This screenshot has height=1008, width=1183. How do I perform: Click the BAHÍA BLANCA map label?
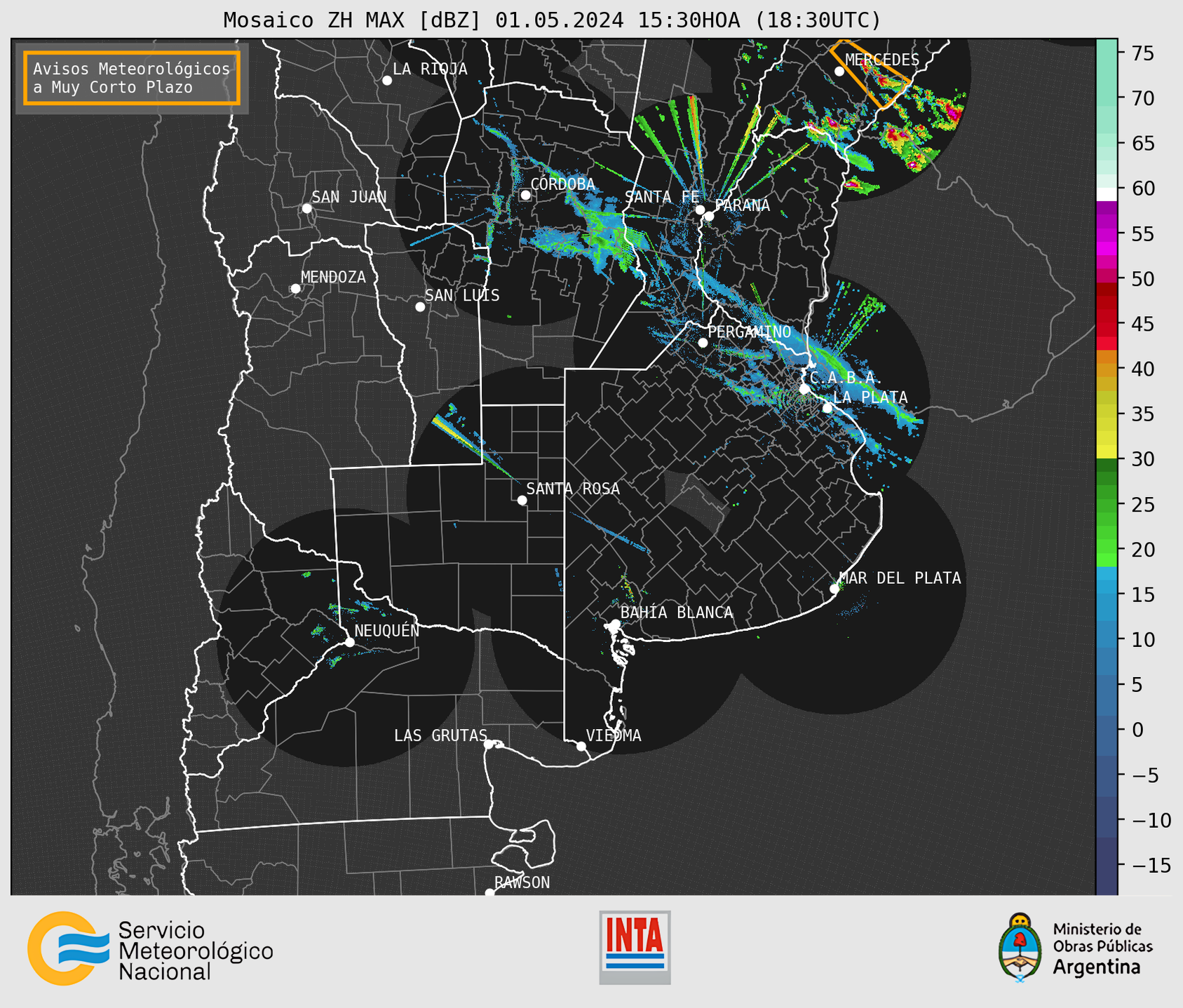tap(677, 612)
